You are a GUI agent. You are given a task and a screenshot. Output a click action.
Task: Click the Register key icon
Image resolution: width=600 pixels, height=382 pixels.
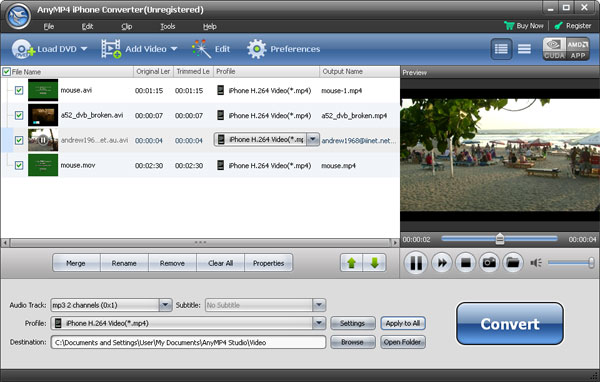(559, 26)
